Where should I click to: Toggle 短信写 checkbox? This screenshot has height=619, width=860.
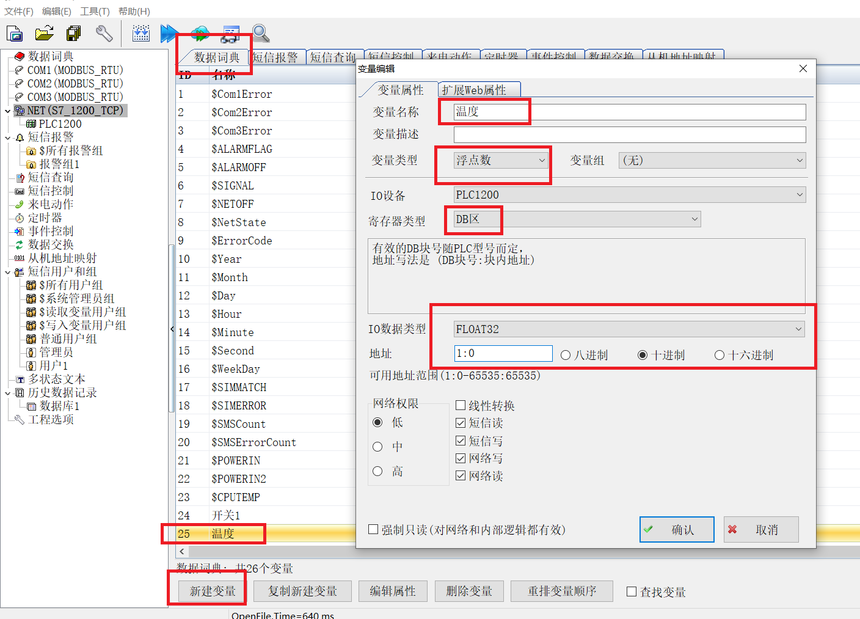(461, 441)
